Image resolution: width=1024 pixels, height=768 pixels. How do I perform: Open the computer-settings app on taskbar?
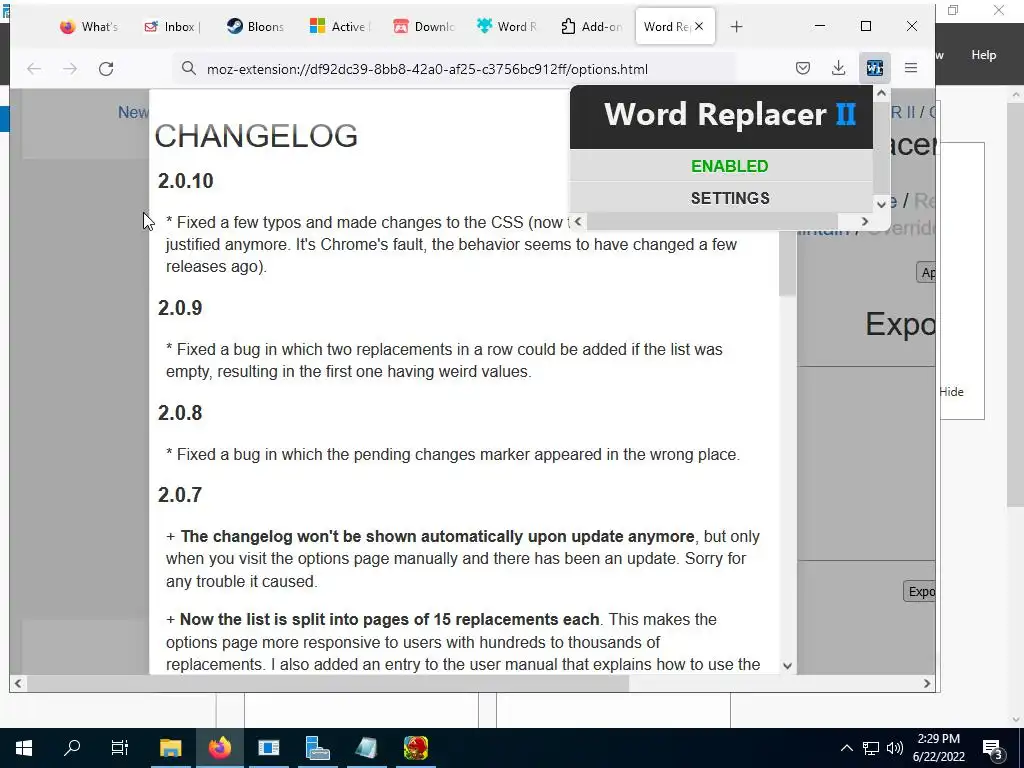(317, 748)
